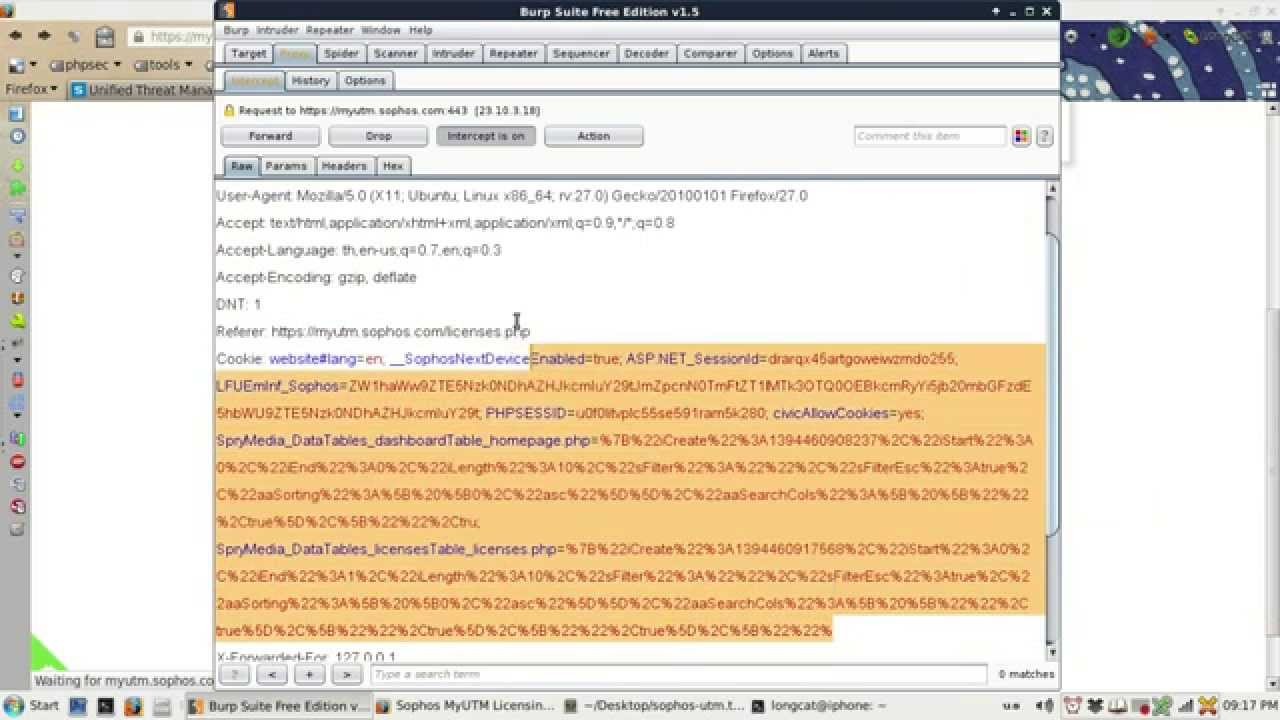This screenshot has height=720, width=1280.
Task: Click the '>' next match button
Action: click(x=347, y=675)
